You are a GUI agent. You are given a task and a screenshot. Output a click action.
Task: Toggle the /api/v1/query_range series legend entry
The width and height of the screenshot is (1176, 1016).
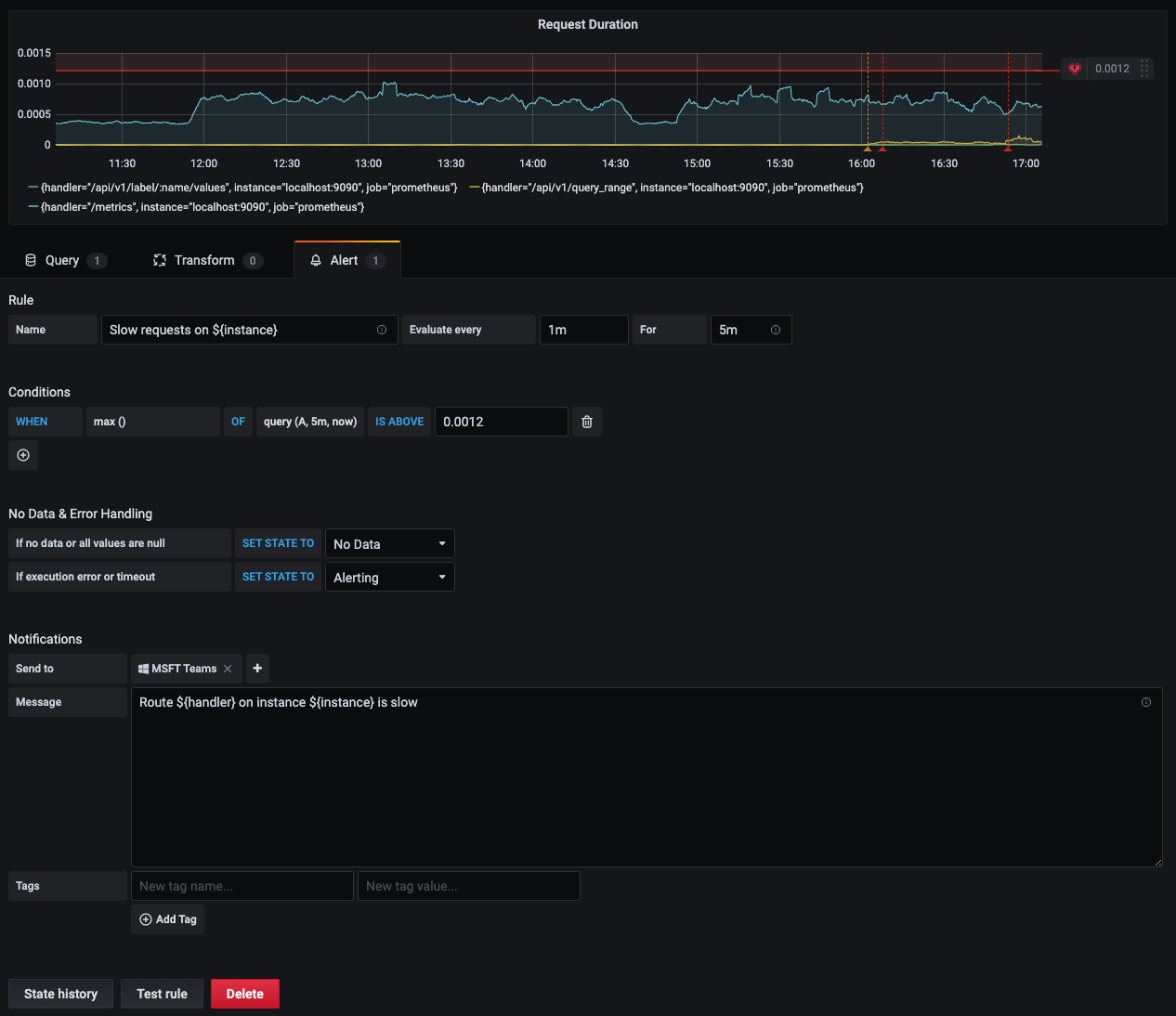click(x=669, y=188)
